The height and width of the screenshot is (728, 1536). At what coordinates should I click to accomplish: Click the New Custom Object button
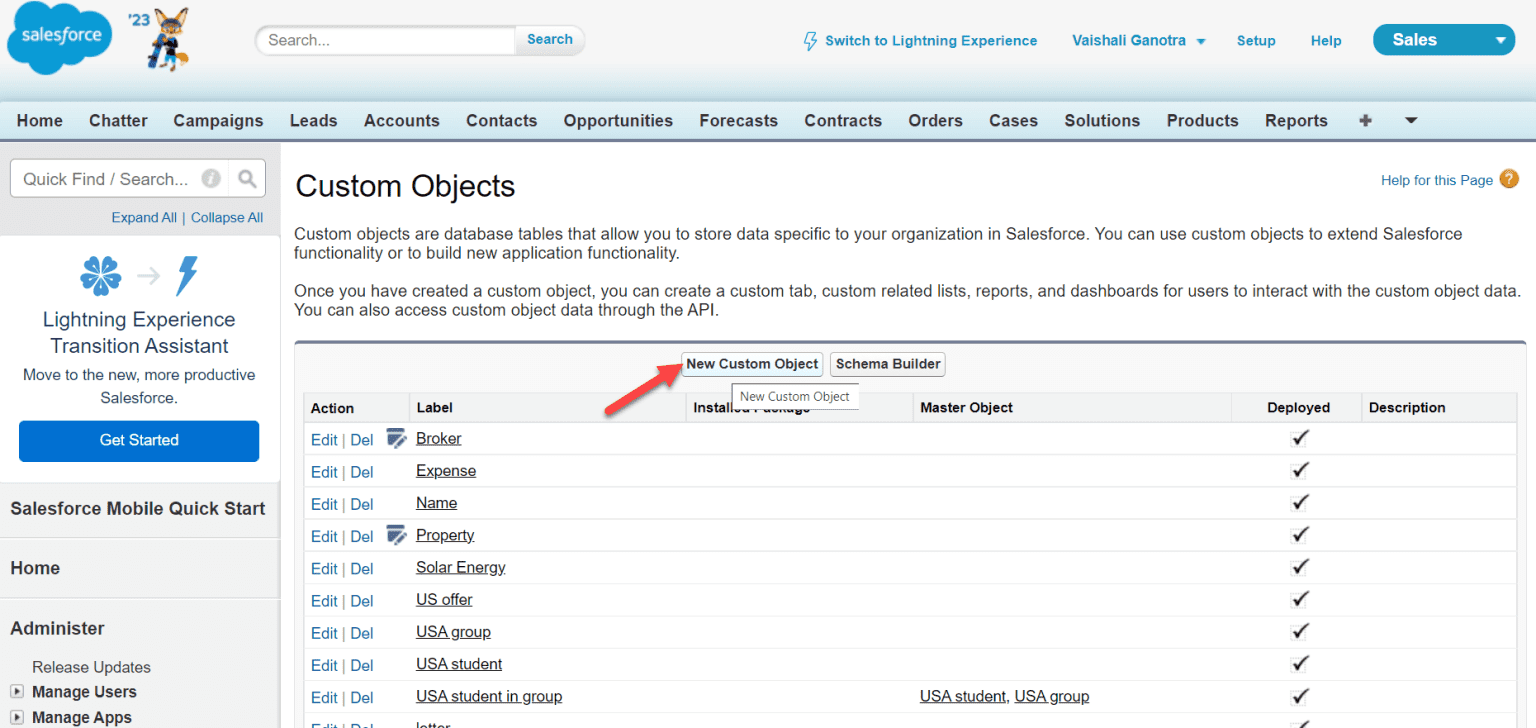751,364
